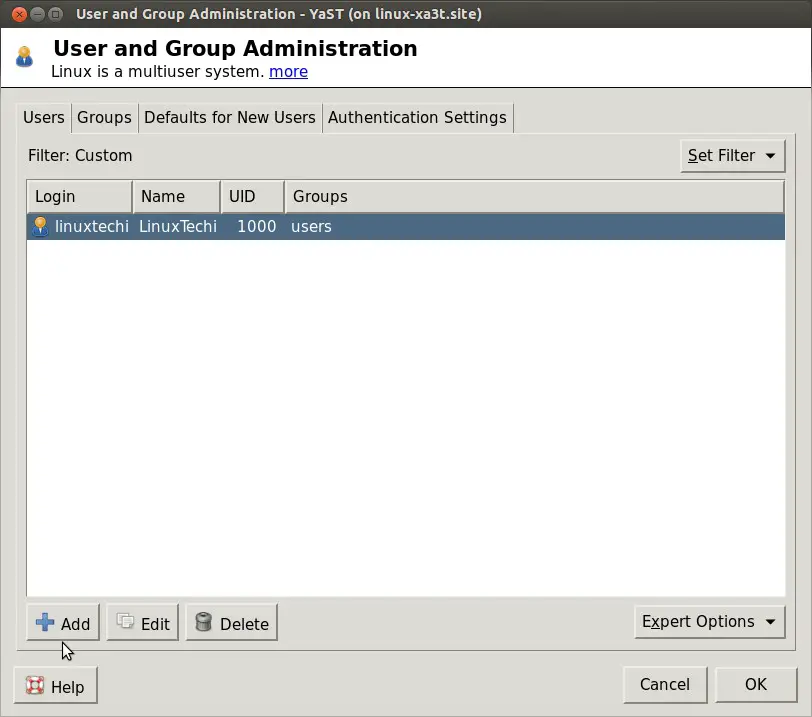Maximize the YaST window
The width and height of the screenshot is (812, 717).
55,14
